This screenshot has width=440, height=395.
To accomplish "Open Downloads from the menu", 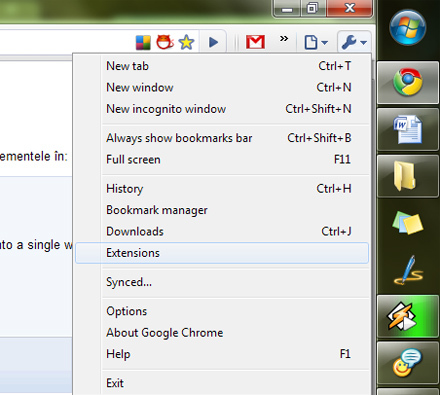I will tap(222, 231).
